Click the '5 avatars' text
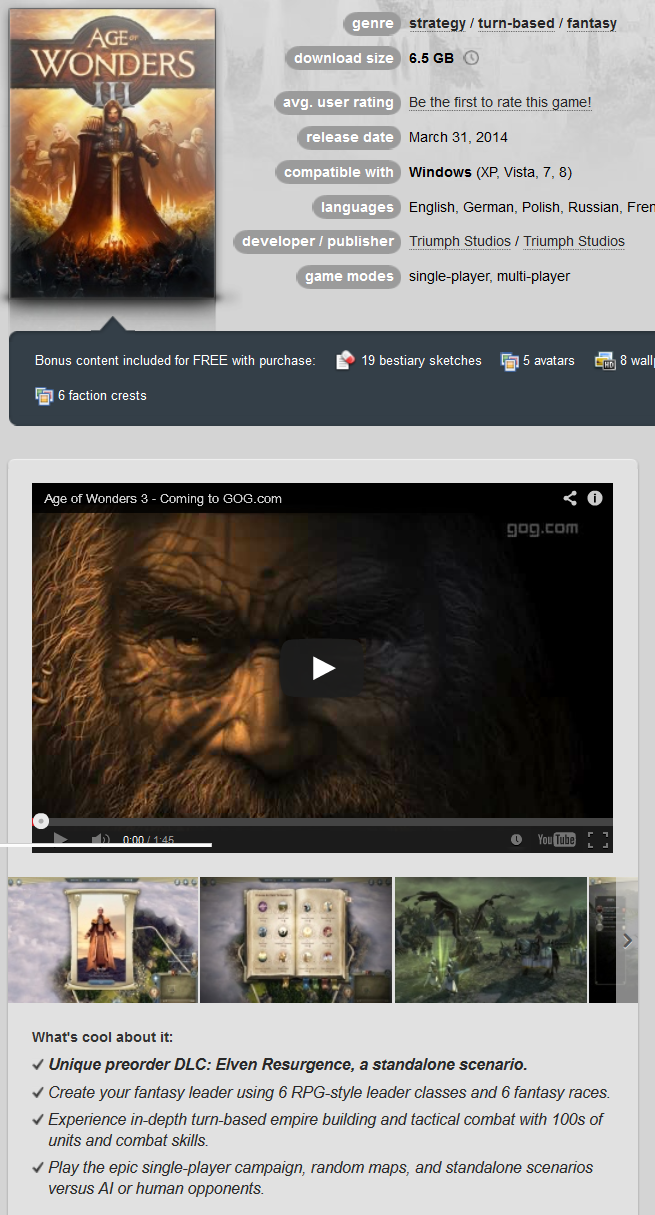This screenshot has height=1215, width=655. (x=549, y=360)
